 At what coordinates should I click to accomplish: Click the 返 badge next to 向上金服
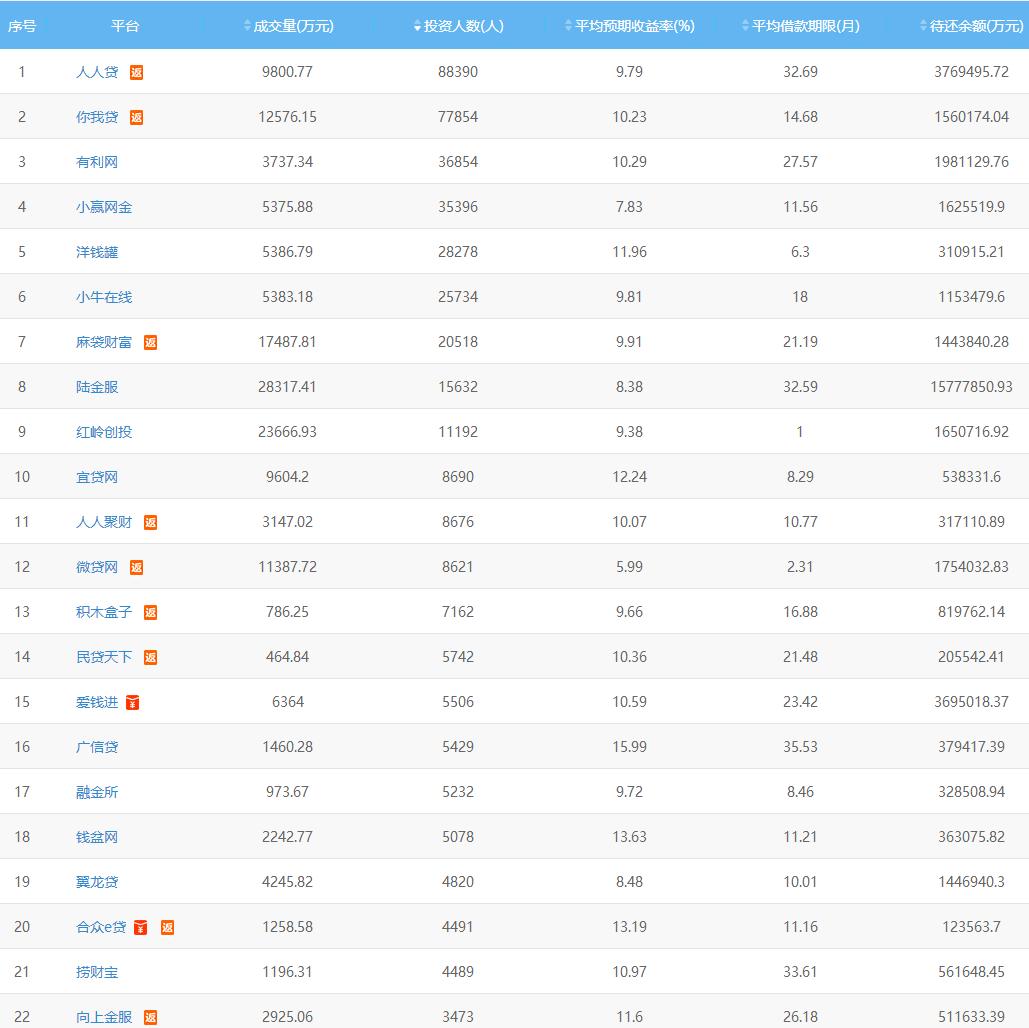(150, 1017)
